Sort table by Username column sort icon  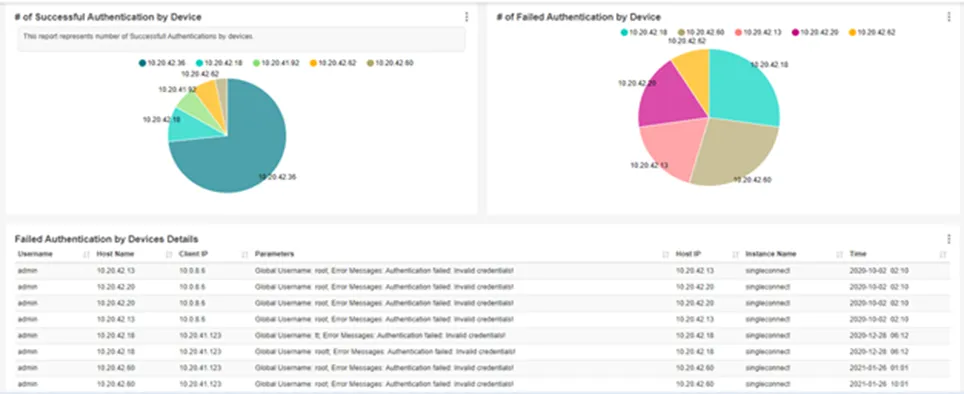click(x=86, y=254)
